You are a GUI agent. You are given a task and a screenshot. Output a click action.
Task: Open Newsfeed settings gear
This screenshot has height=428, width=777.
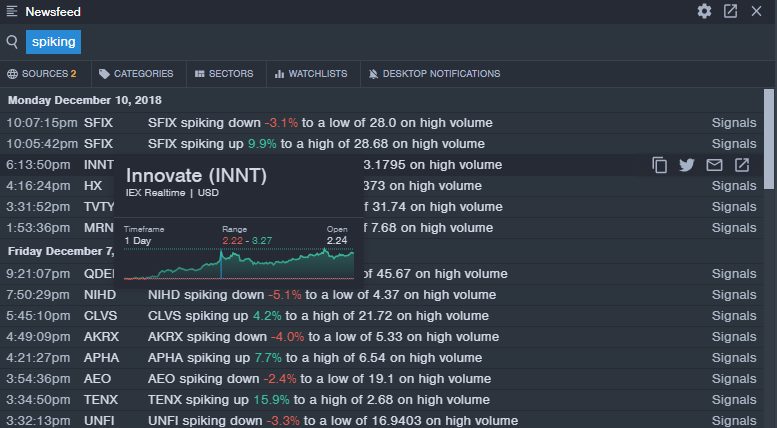(x=704, y=11)
